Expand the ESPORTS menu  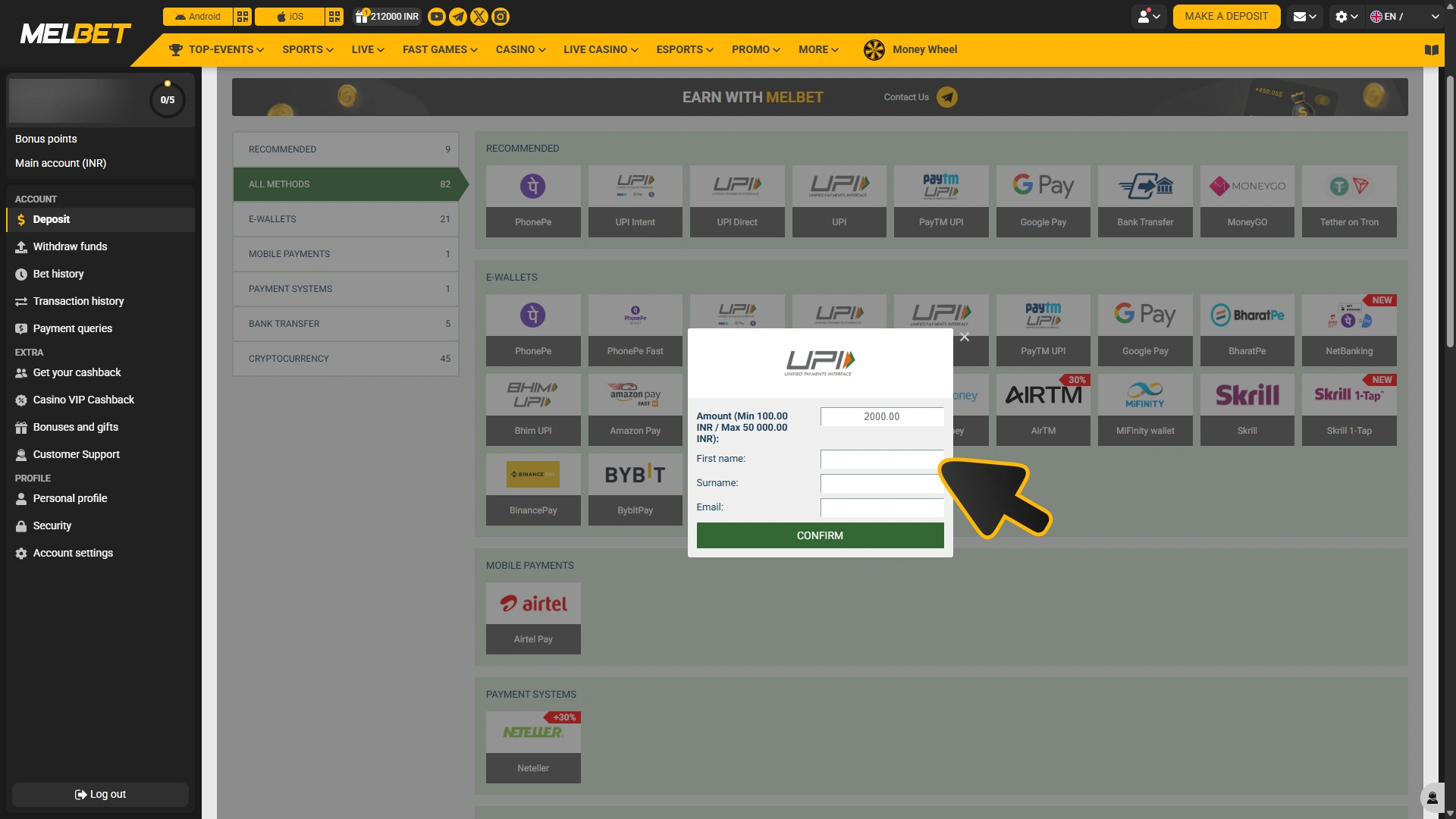[x=685, y=50]
